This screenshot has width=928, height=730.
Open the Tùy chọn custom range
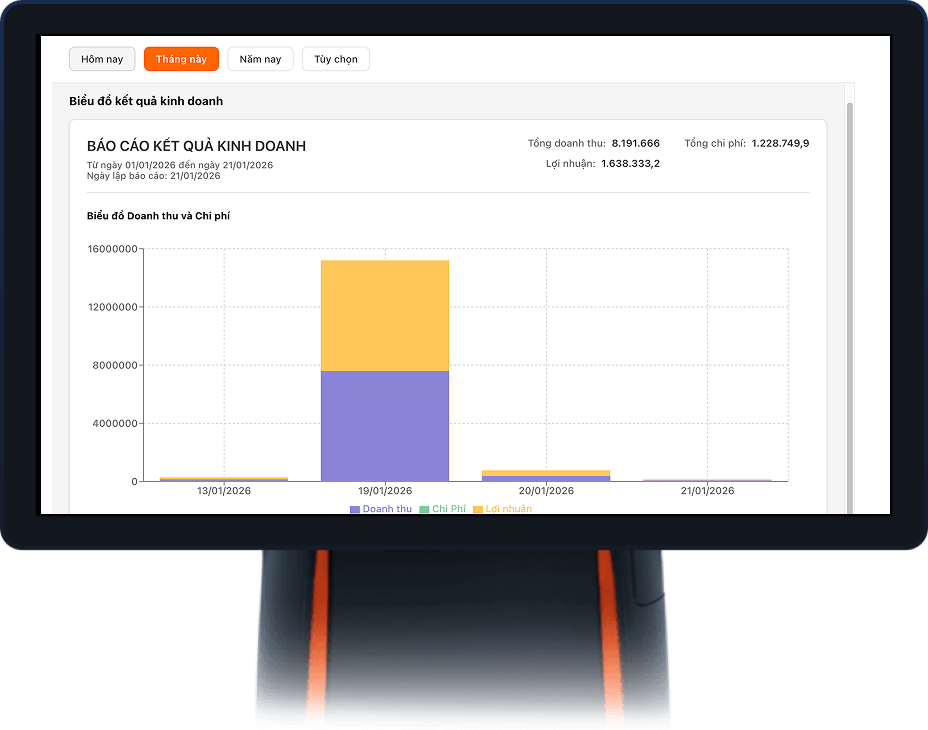[x=336, y=60]
